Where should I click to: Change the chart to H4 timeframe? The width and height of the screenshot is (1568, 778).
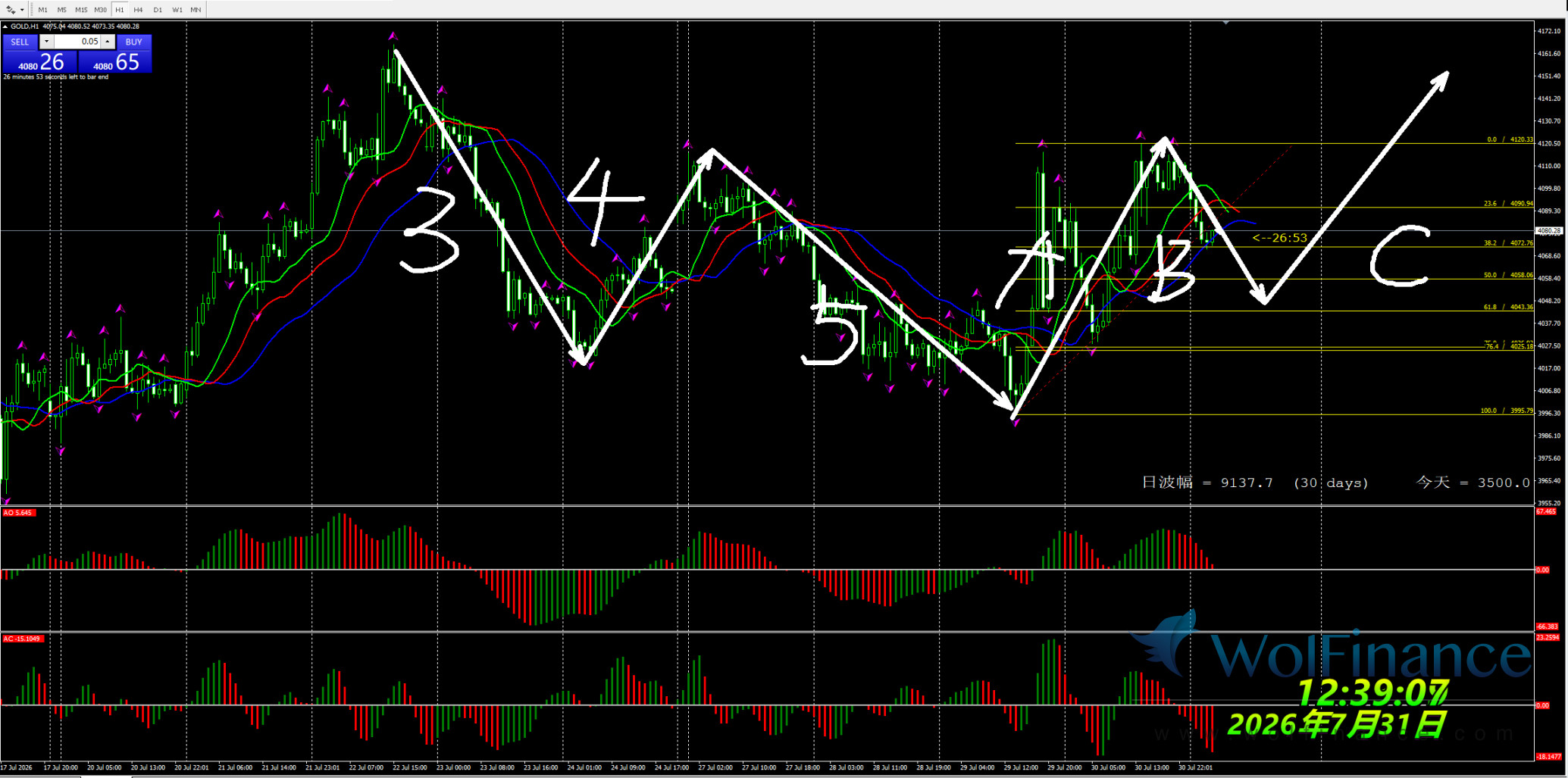(x=138, y=10)
